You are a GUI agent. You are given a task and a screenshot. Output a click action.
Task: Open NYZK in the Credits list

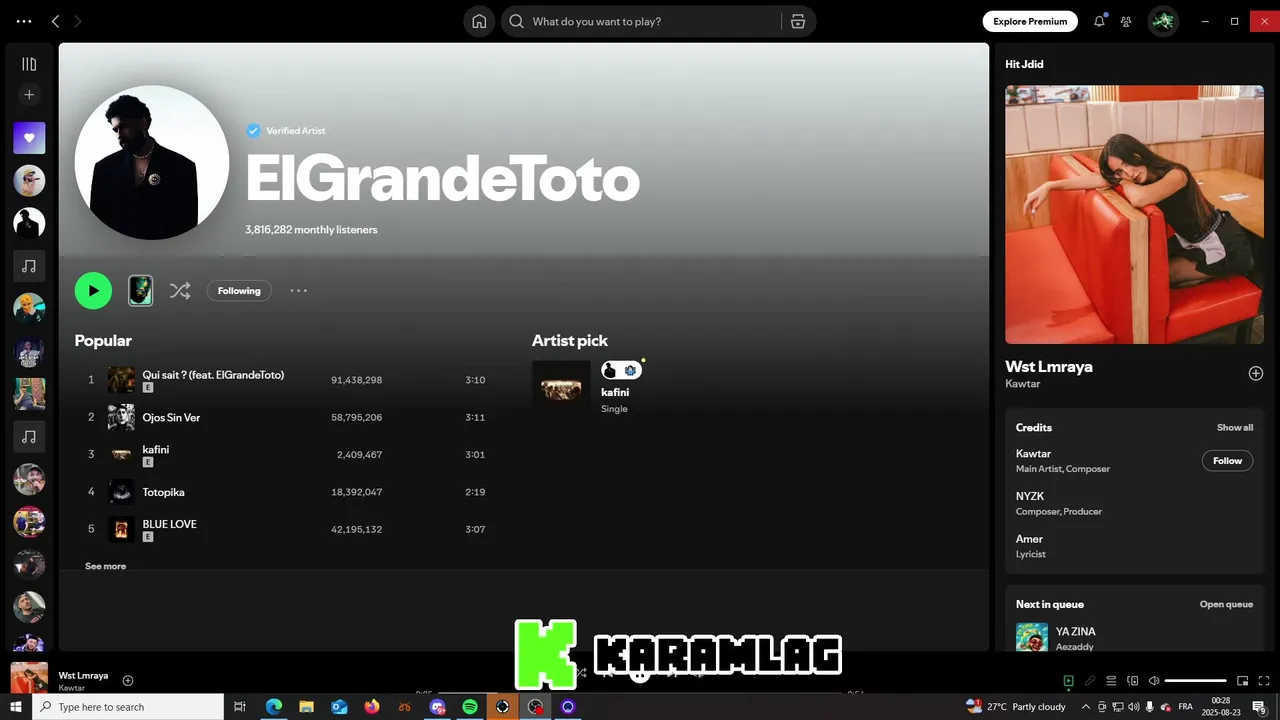click(1030, 496)
